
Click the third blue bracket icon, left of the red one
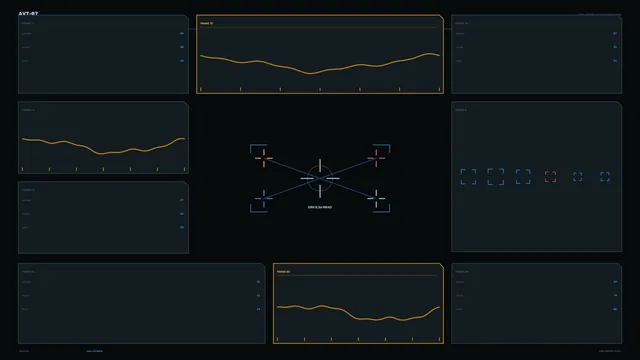523,177
